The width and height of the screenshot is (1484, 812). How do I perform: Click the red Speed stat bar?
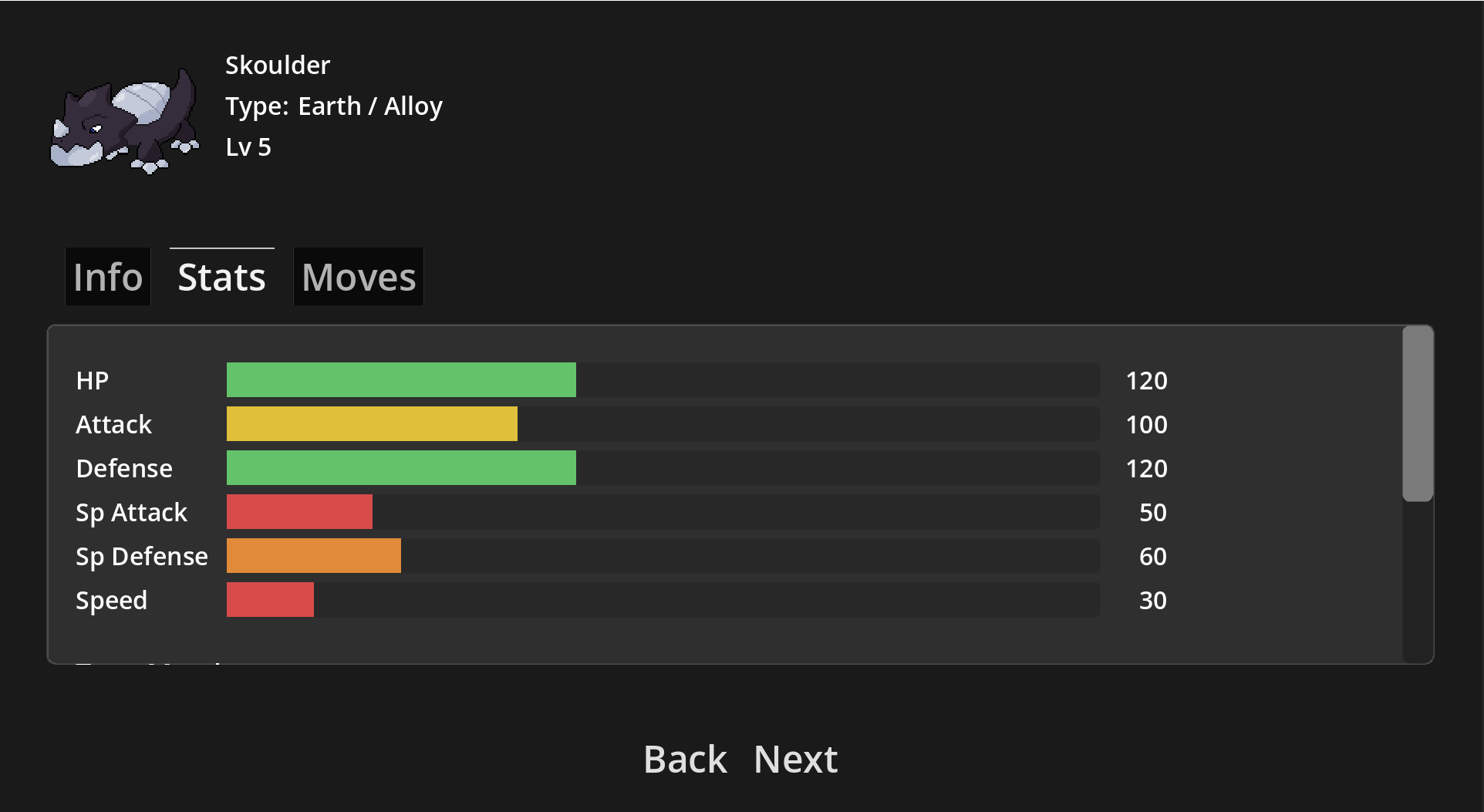(x=270, y=600)
